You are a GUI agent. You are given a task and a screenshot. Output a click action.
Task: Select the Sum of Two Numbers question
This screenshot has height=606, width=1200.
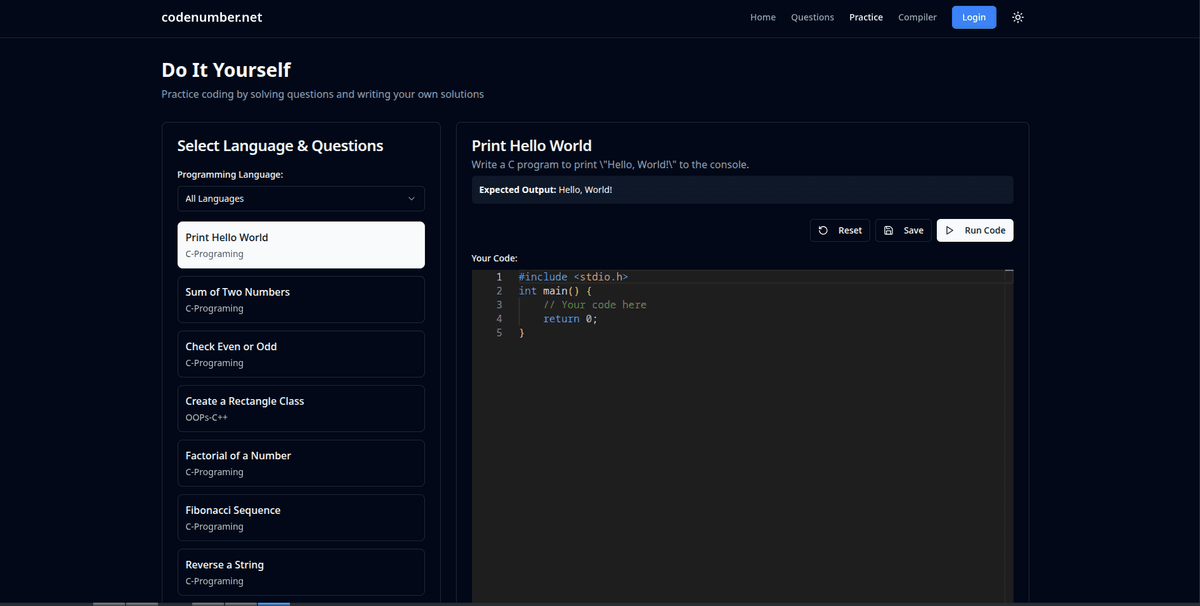tap(300, 298)
